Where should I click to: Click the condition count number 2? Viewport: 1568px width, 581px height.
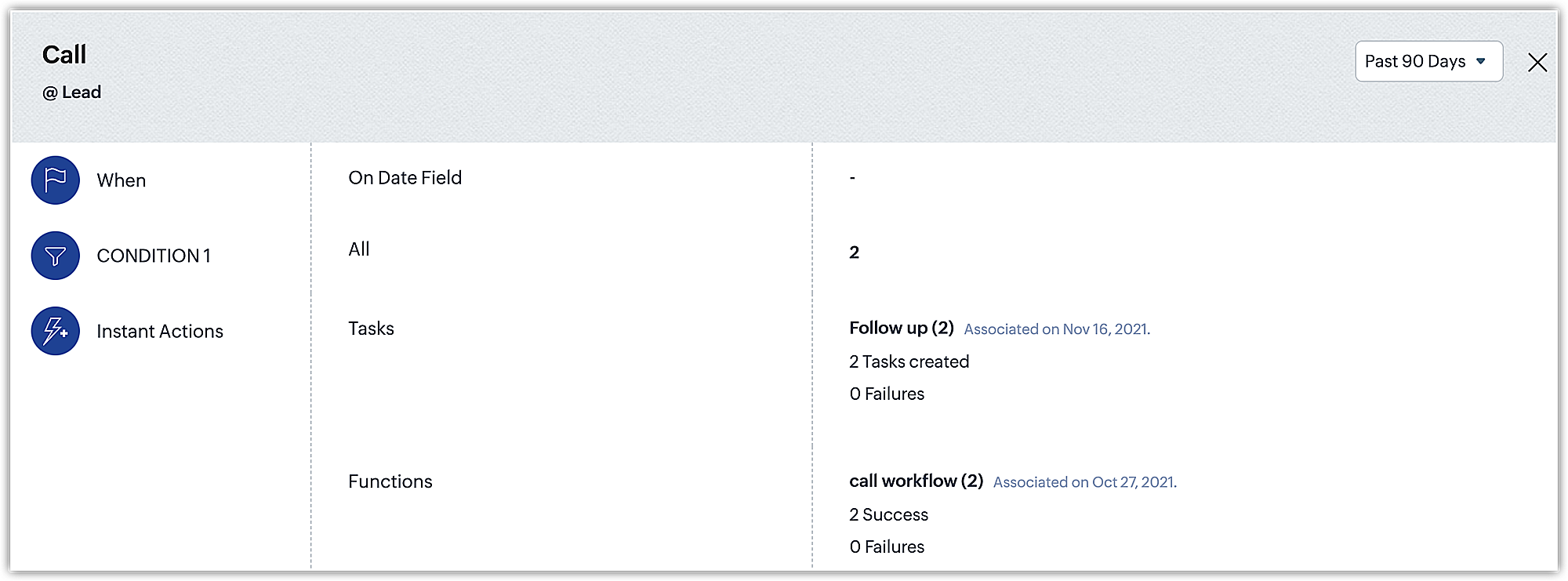854,252
